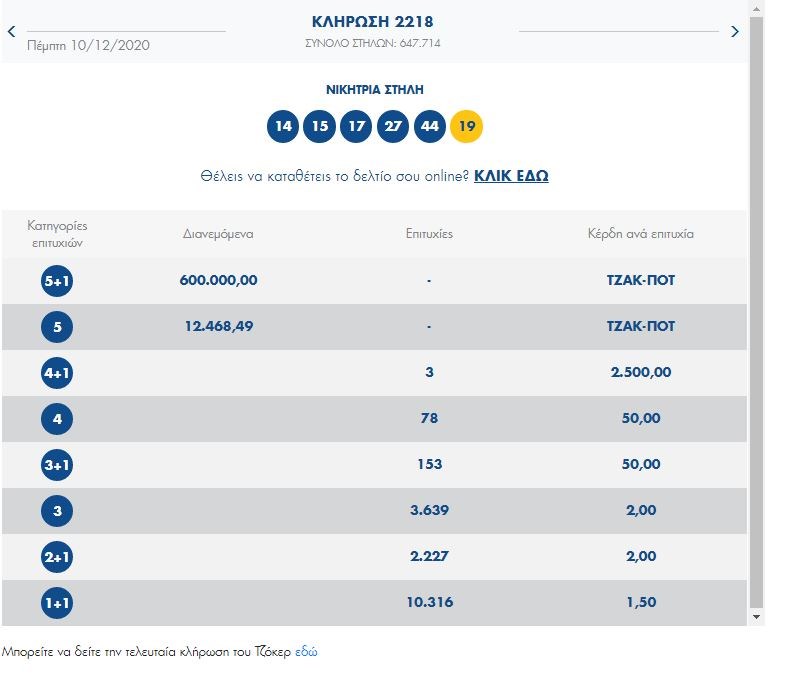Click the scrollbar up arrow
797x681 pixels.
pos(756,8)
